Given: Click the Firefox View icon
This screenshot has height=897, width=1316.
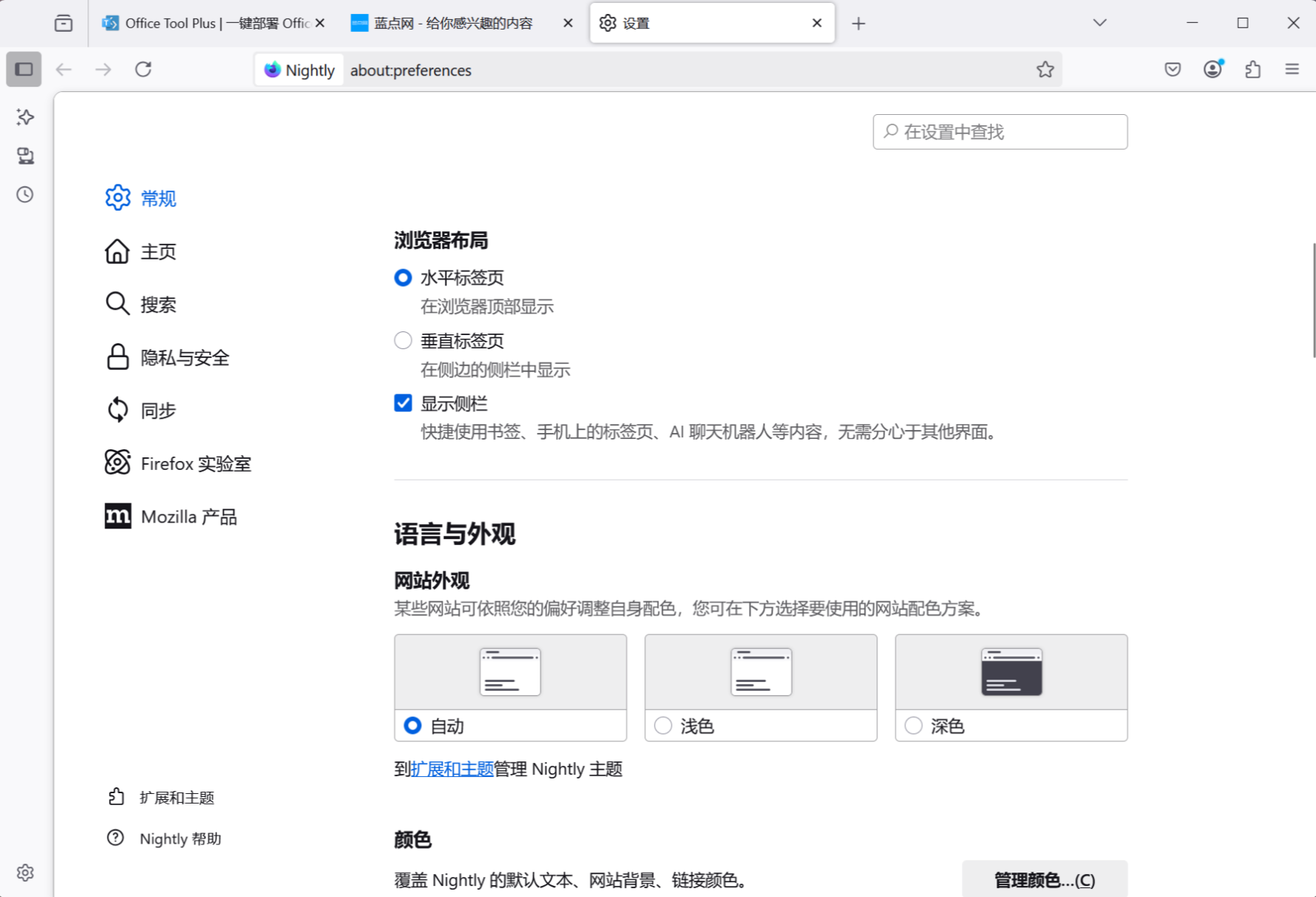Looking at the screenshot, I should point(64,24).
